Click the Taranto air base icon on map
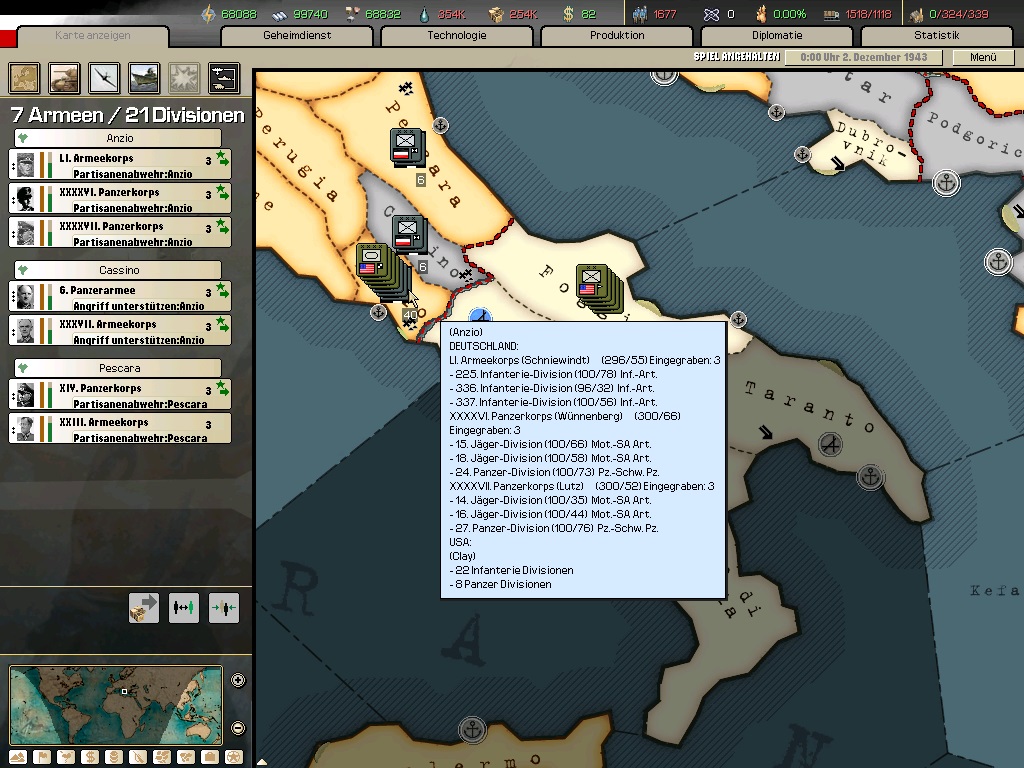Viewport: 1024px width, 768px height. pos(831,445)
